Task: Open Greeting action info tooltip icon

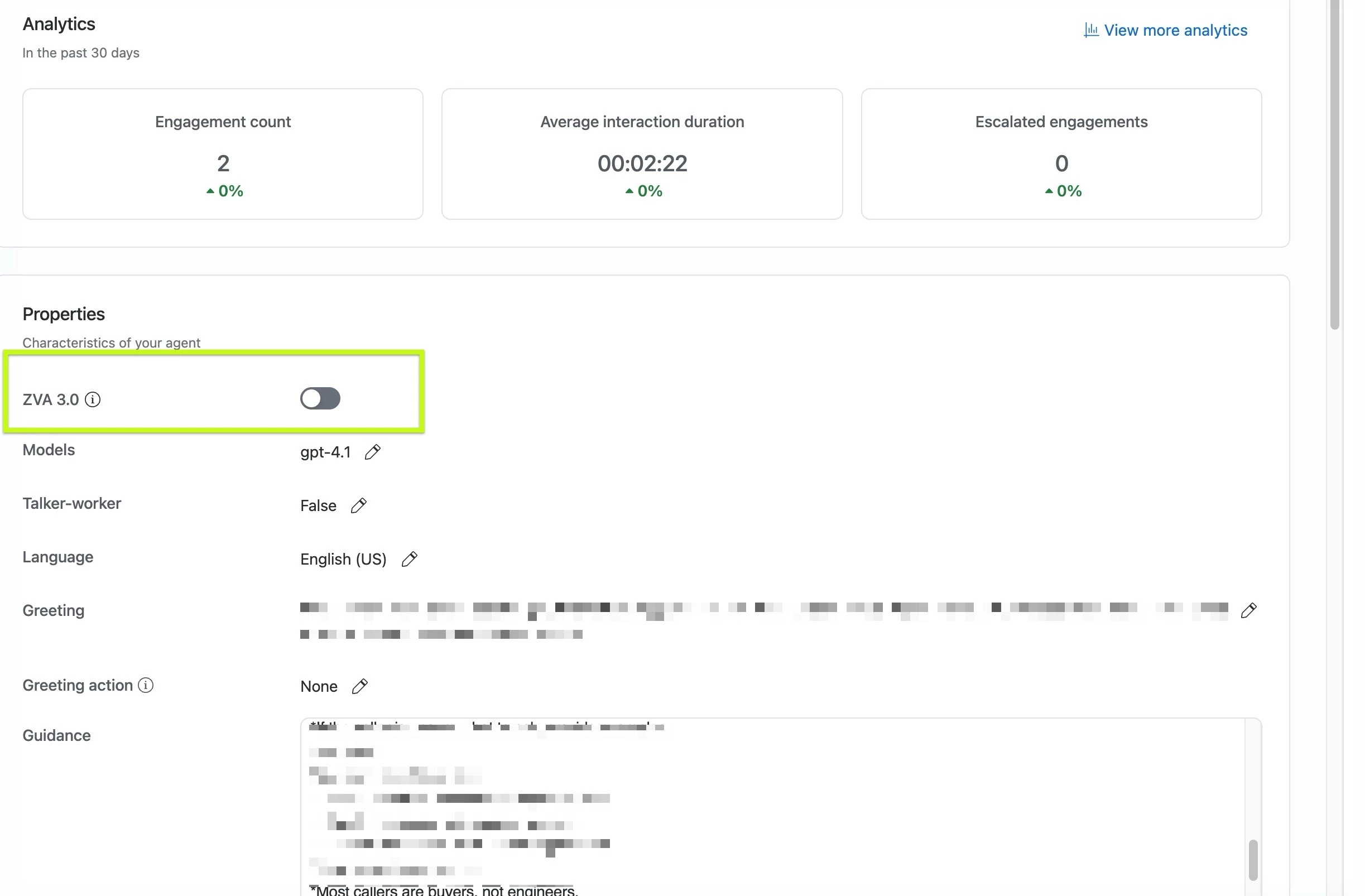Action: [x=146, y=685]
